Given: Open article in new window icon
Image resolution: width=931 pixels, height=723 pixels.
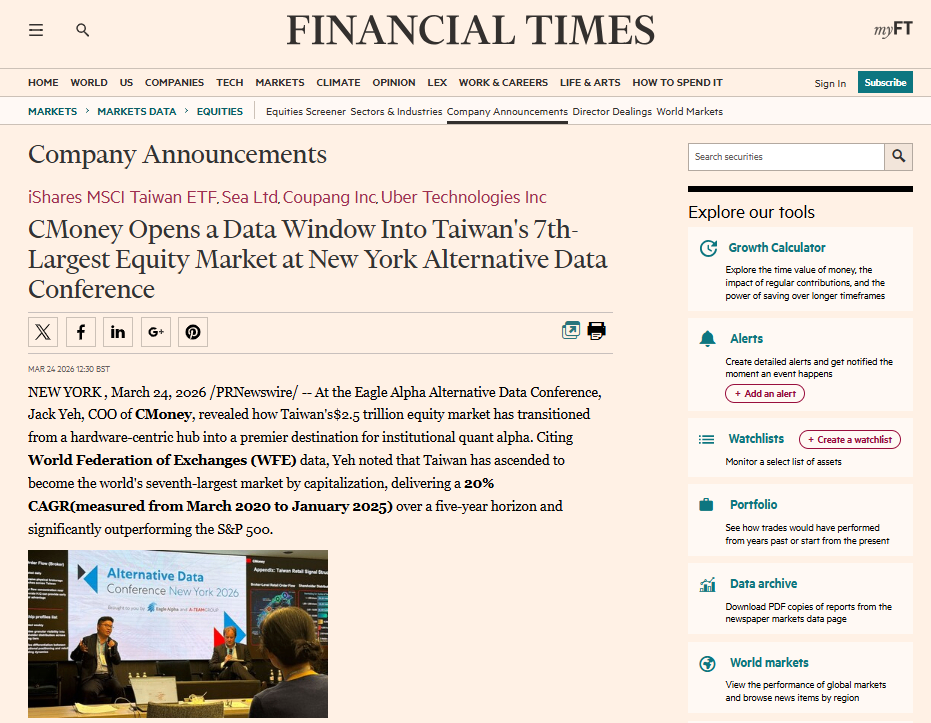Looking at the screenshot, I should [571, 330].
